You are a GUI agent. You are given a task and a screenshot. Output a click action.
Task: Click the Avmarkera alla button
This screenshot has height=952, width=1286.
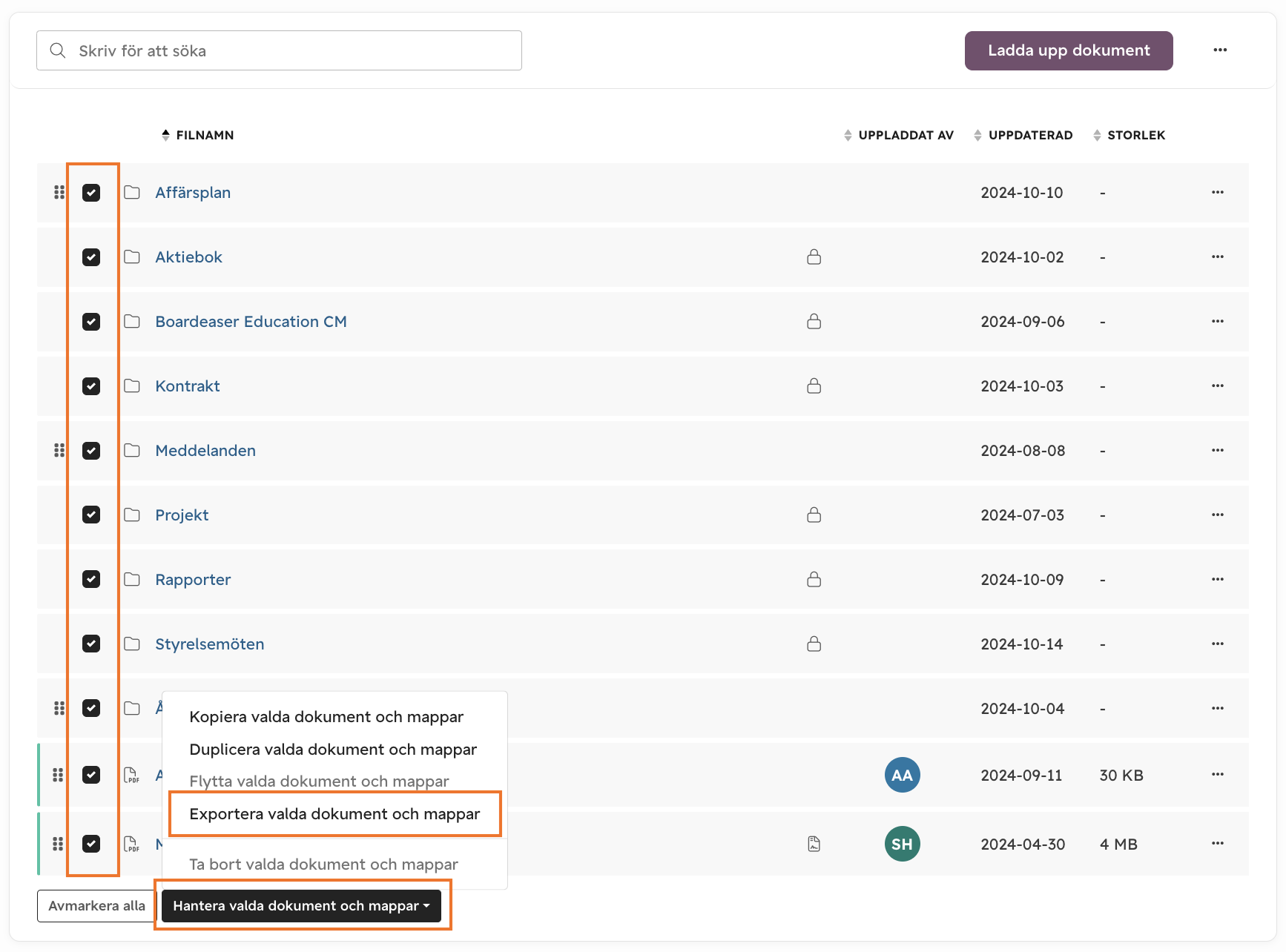click(x=96, y=906)
